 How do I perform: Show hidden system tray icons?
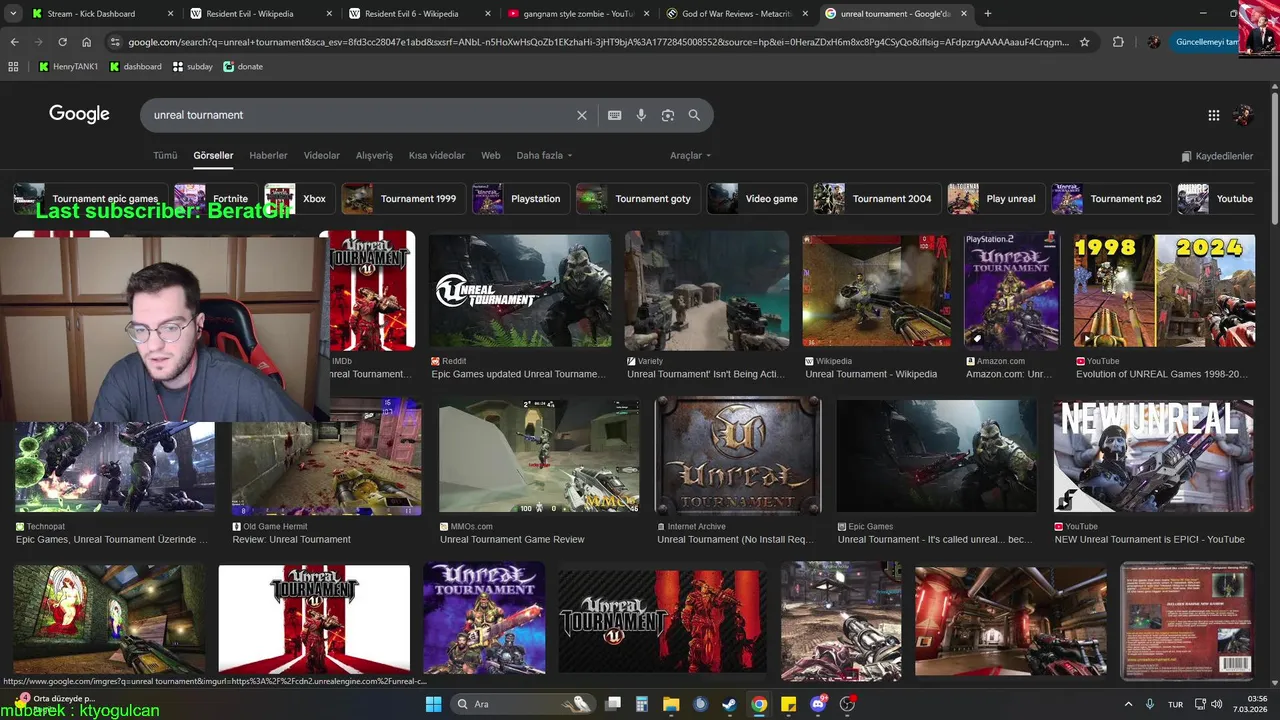point(1129,704)
